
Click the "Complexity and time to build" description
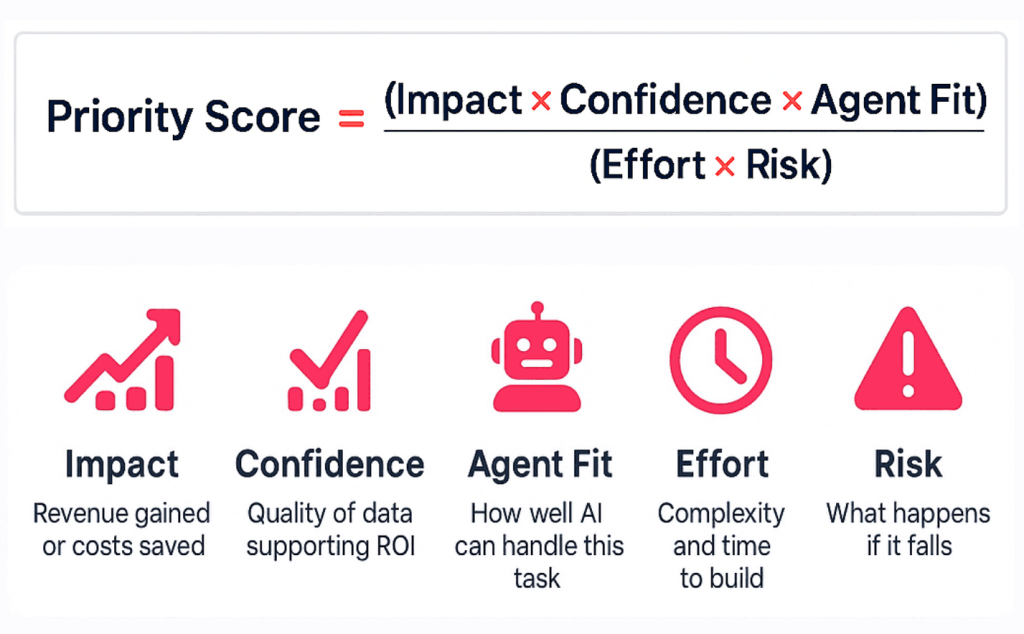pyautogui.click(x=721, y=545)
